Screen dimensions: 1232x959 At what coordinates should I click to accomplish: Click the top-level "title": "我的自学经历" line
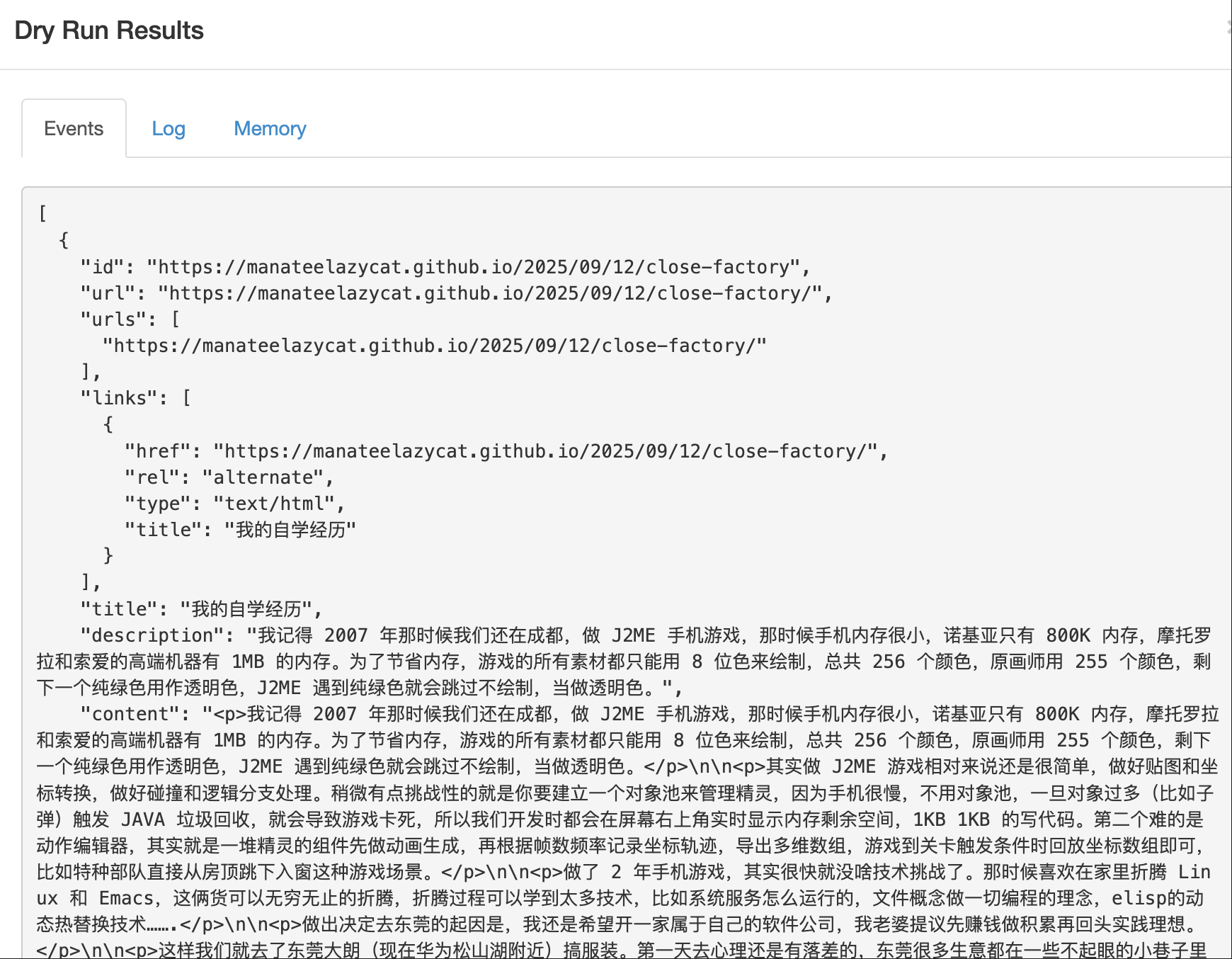click(202, 609)
